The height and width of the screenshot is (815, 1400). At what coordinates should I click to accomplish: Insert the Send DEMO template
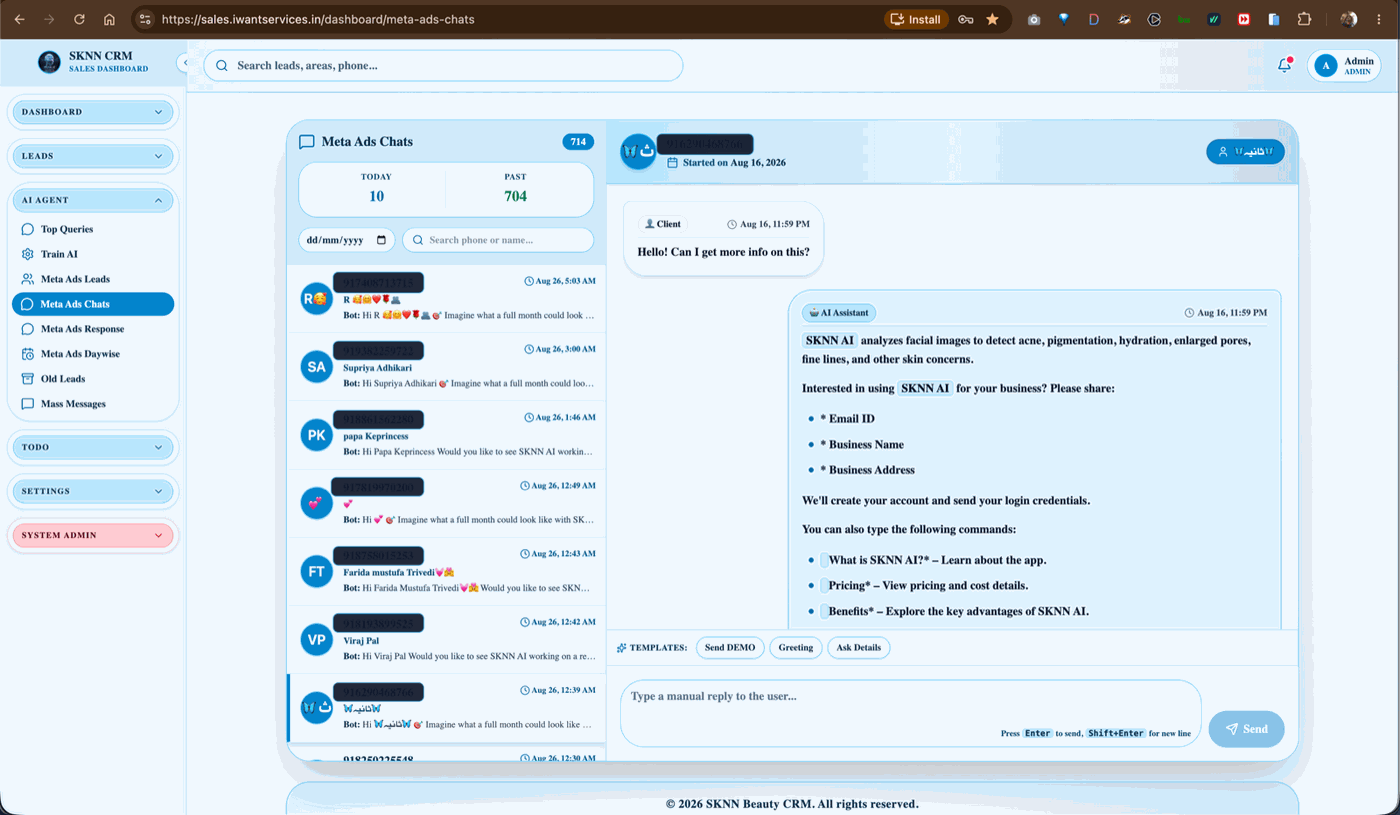coord(730,648)
